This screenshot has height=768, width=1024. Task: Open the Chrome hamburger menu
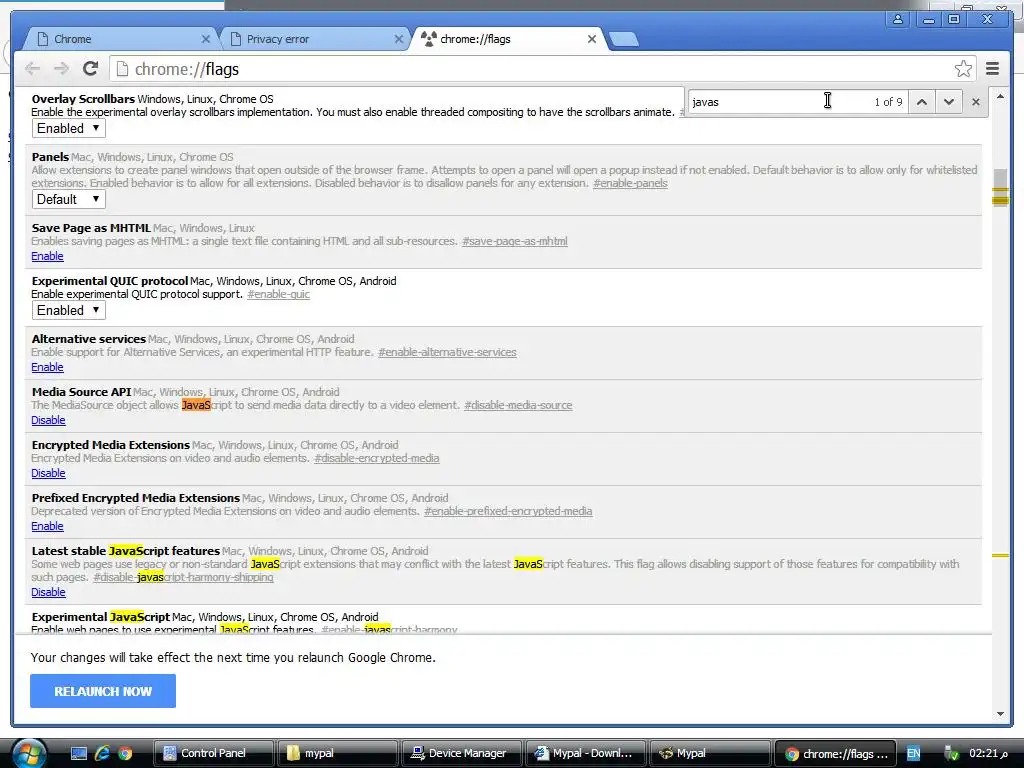coord(993,69)
